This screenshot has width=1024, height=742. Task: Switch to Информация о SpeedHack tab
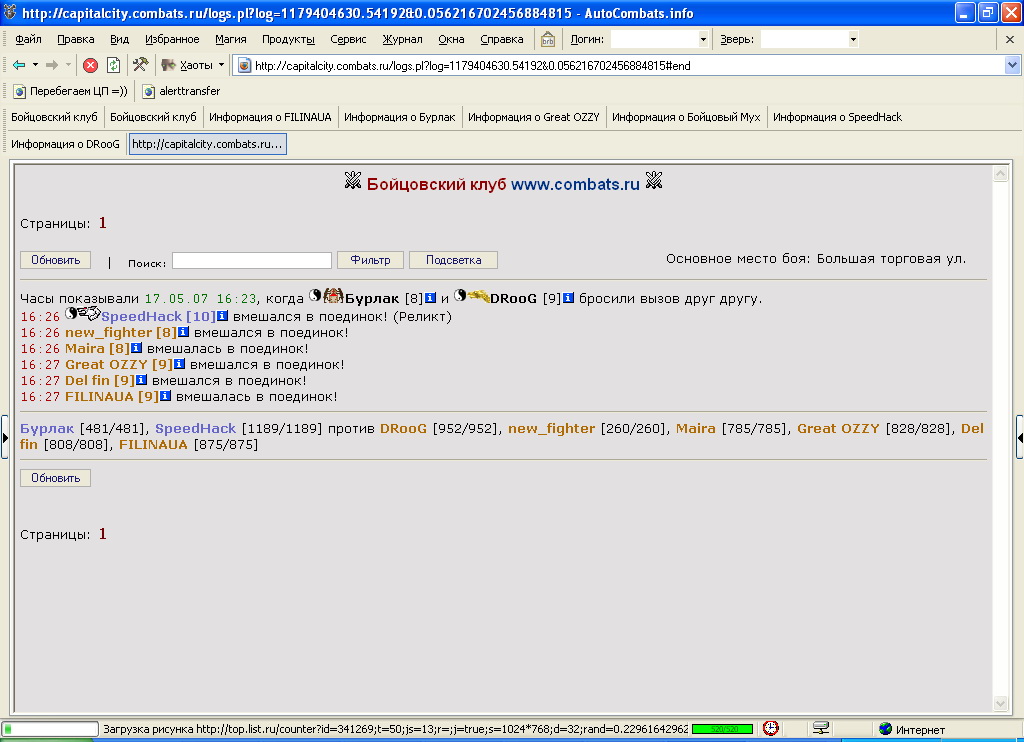tap(837, 117)
